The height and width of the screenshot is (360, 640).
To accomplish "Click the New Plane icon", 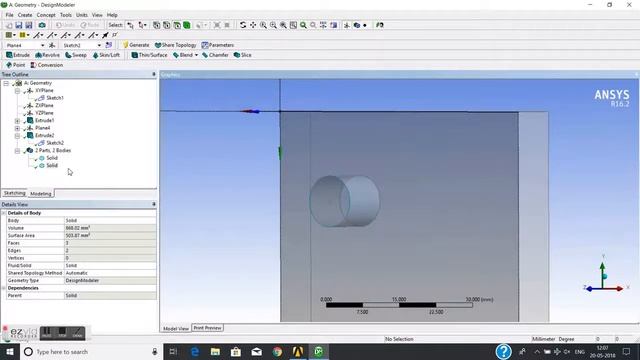I will click(52, 45).
